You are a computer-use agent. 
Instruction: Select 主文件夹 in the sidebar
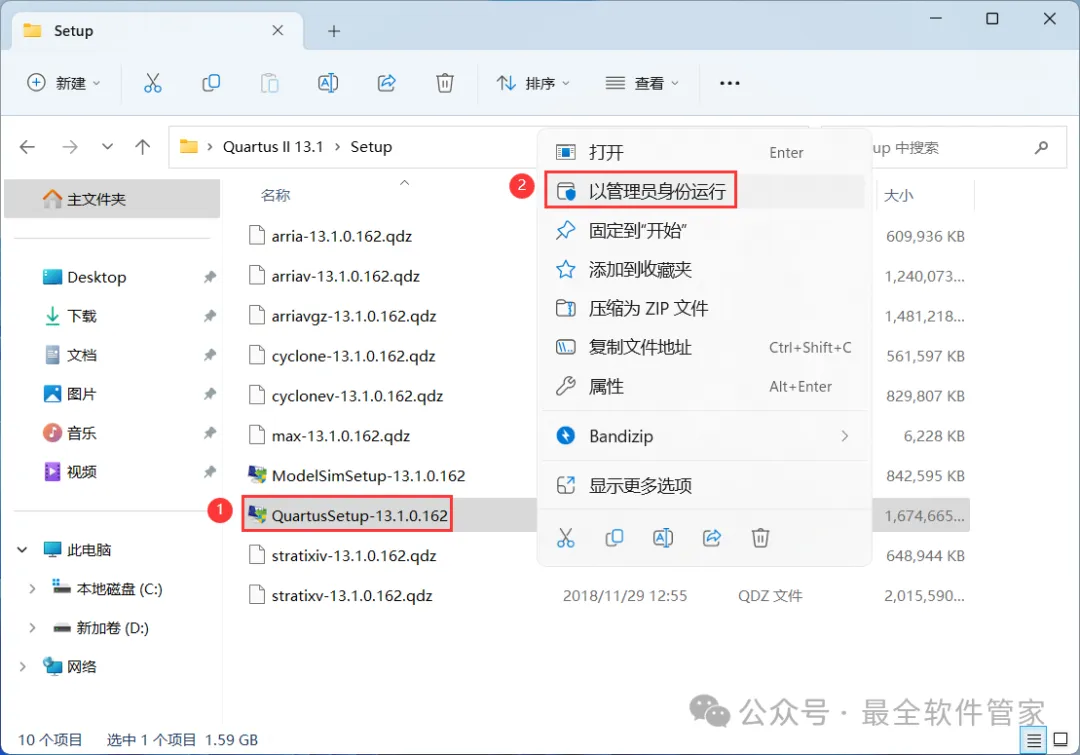point(112,199)
